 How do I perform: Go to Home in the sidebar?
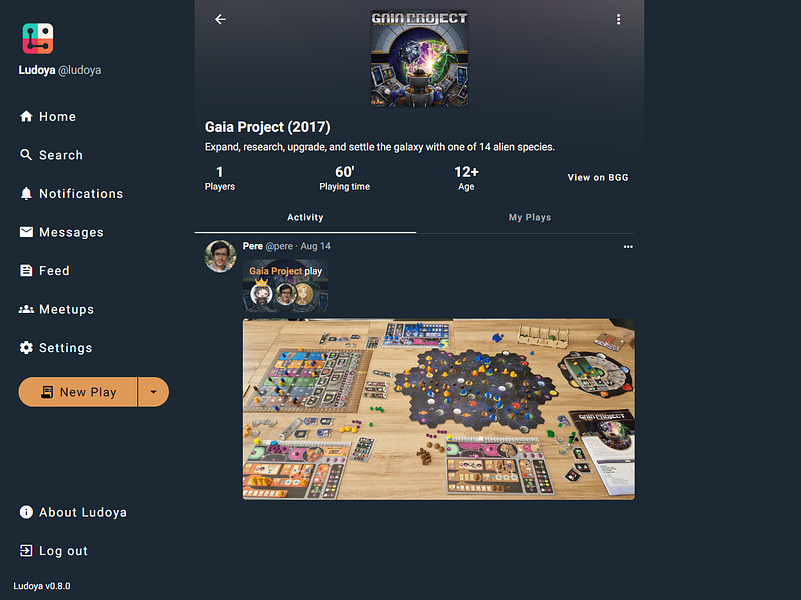click(48, 116)
